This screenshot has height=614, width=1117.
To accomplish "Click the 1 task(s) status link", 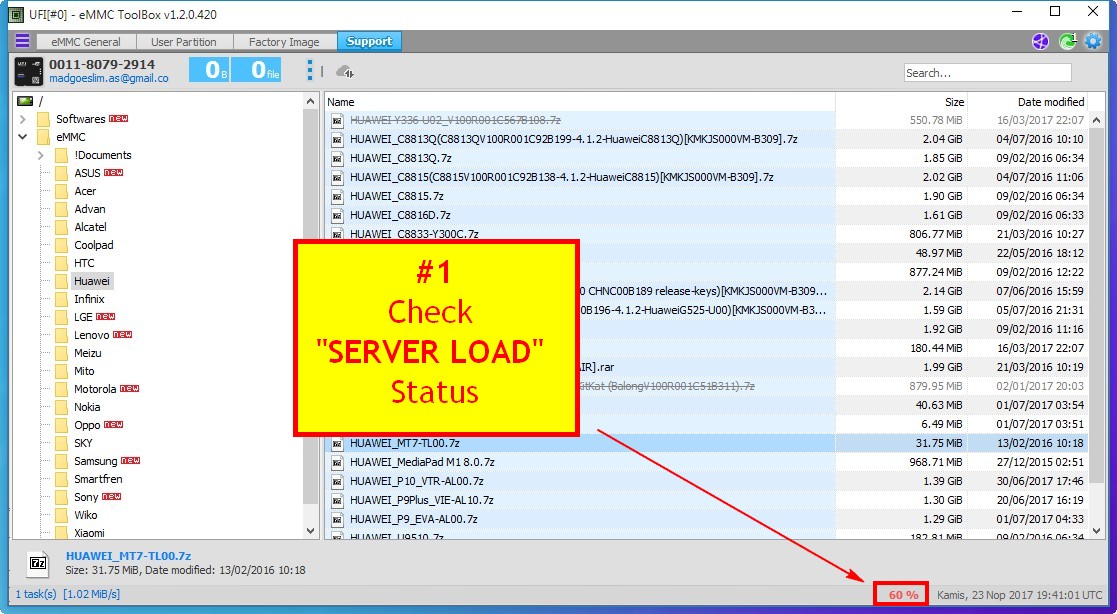I will [x=36, y=593].
